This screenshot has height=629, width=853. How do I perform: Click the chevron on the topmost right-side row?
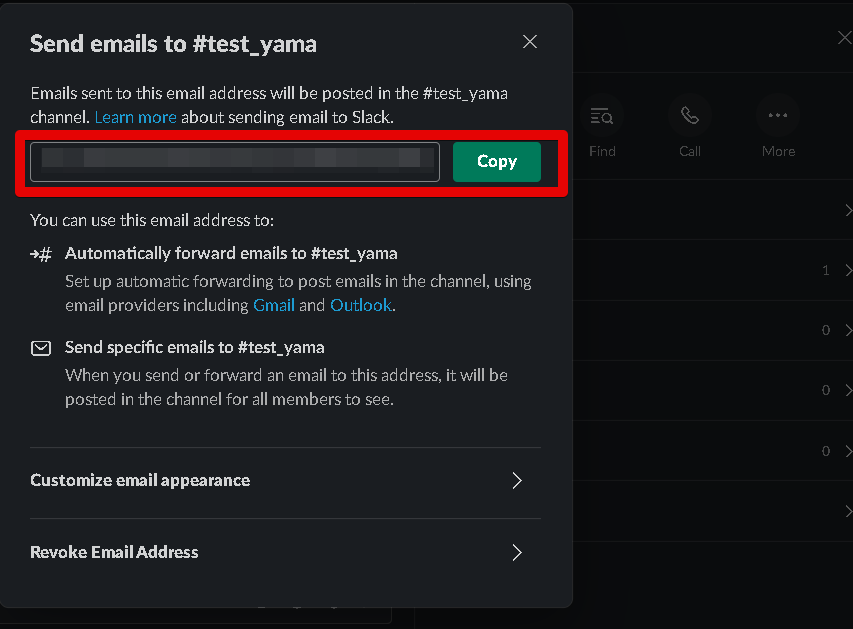[847, 210]
